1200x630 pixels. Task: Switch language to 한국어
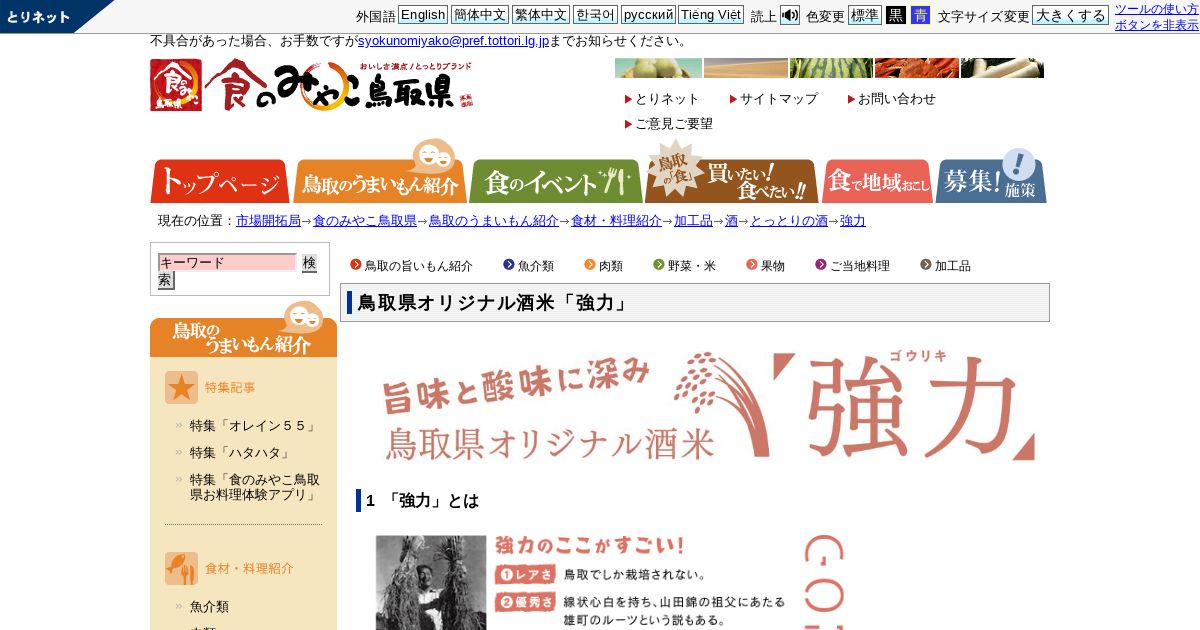pyautogui.click(x=595, y=15)
